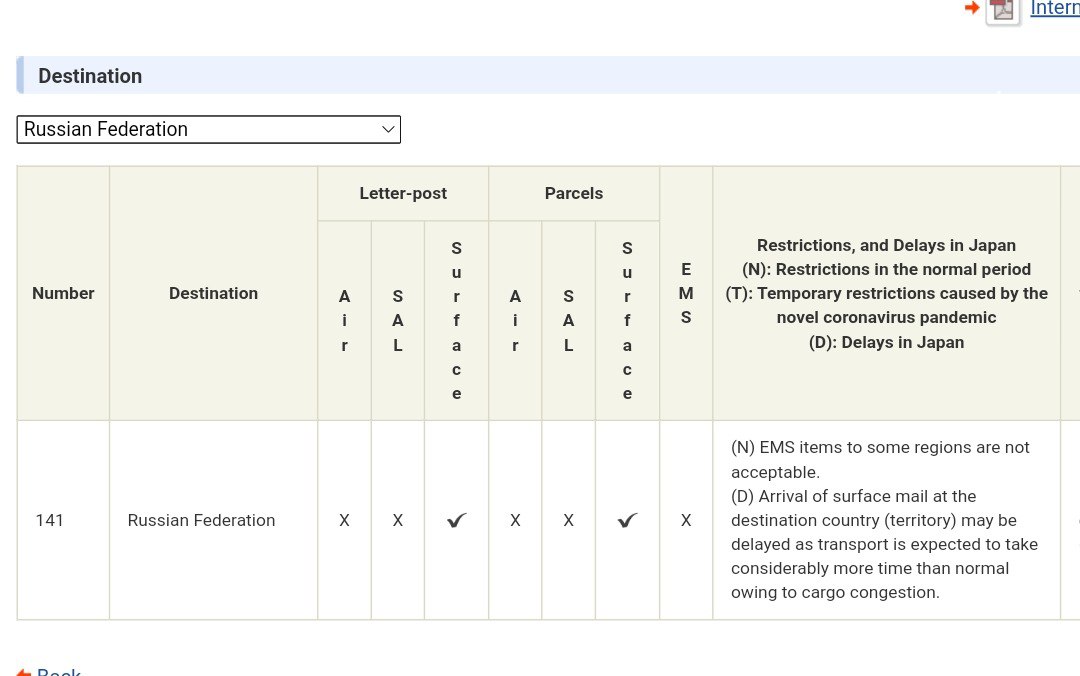Follow the Back link at the bottom

pyautogui.click(x=59, y=671)
